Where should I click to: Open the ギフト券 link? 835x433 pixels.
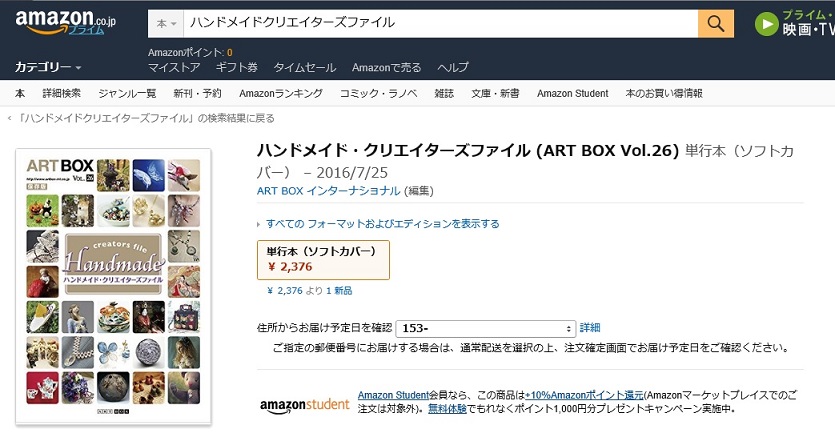[x=237, y=67]
